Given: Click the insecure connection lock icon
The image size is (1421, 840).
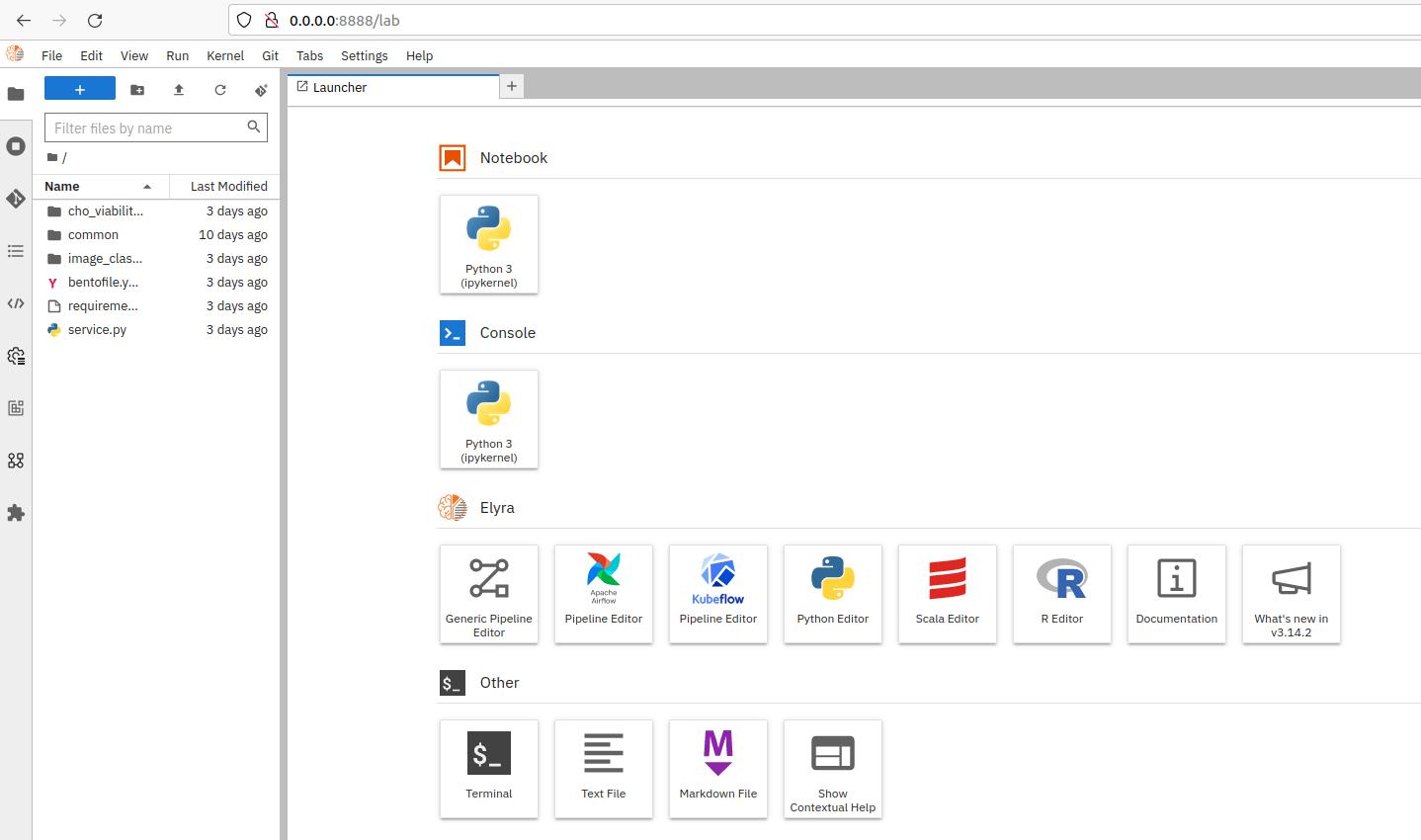Looking at the screenshot, I should (270, 20).
